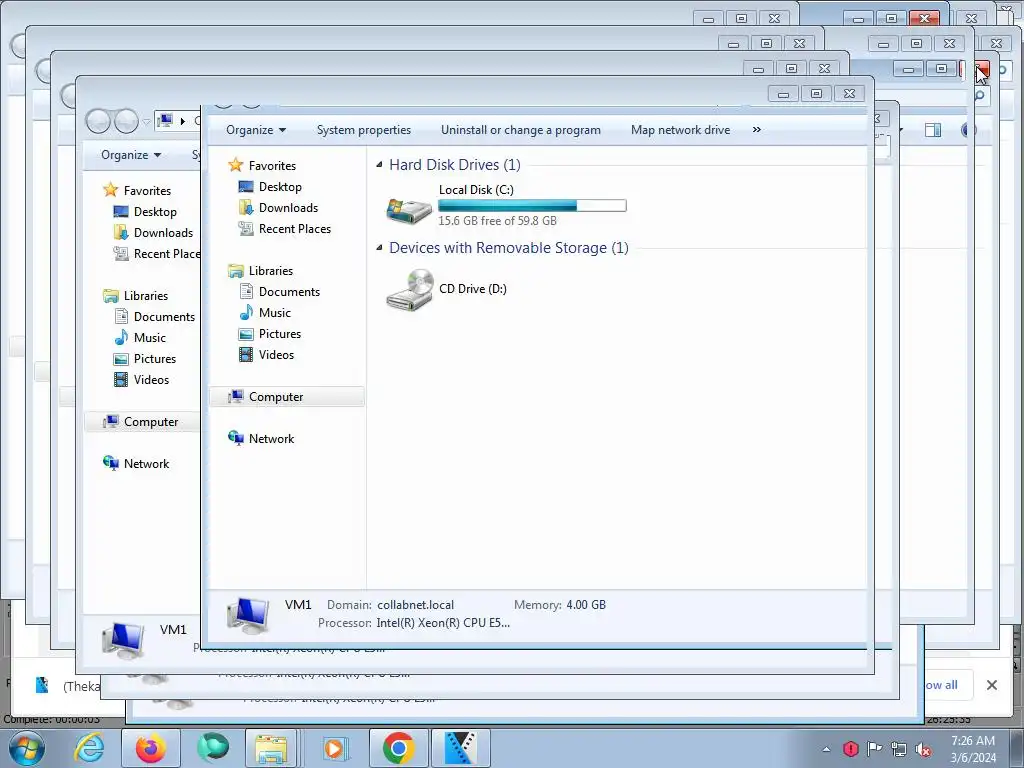Viewport: 1024px width, 768px height.
Task: Open Windows Explorer taskbar button
Action: point(271,748)
